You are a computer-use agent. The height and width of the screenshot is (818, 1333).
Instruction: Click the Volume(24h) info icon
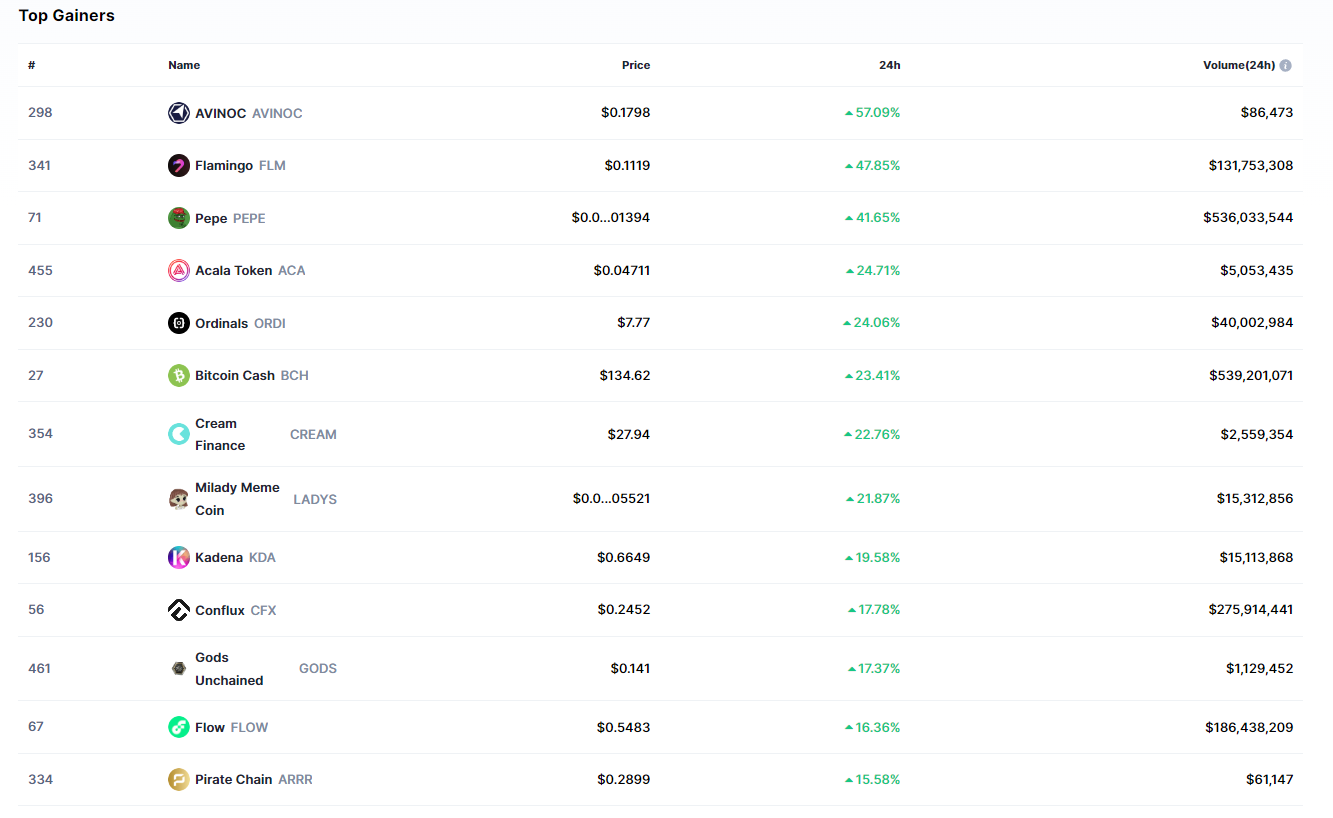click(x=1285, y=66)
